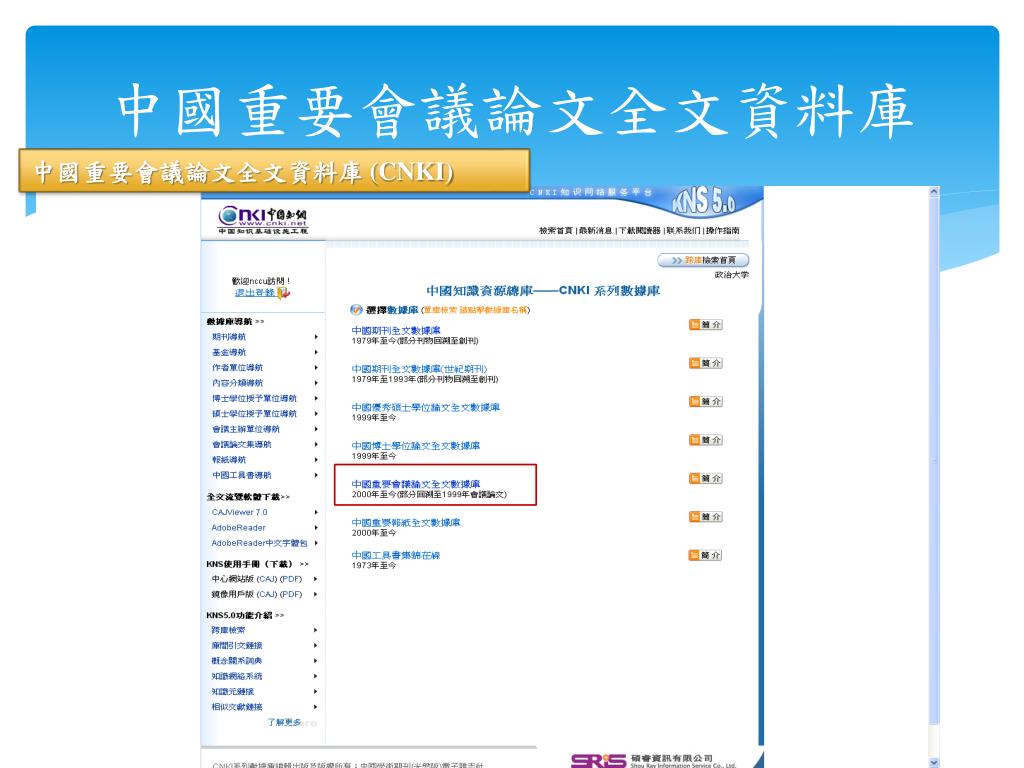Click the KNS使用手冊（下載） >> heading
Viewport: 1024px width, 768px height.
point(258,564)
